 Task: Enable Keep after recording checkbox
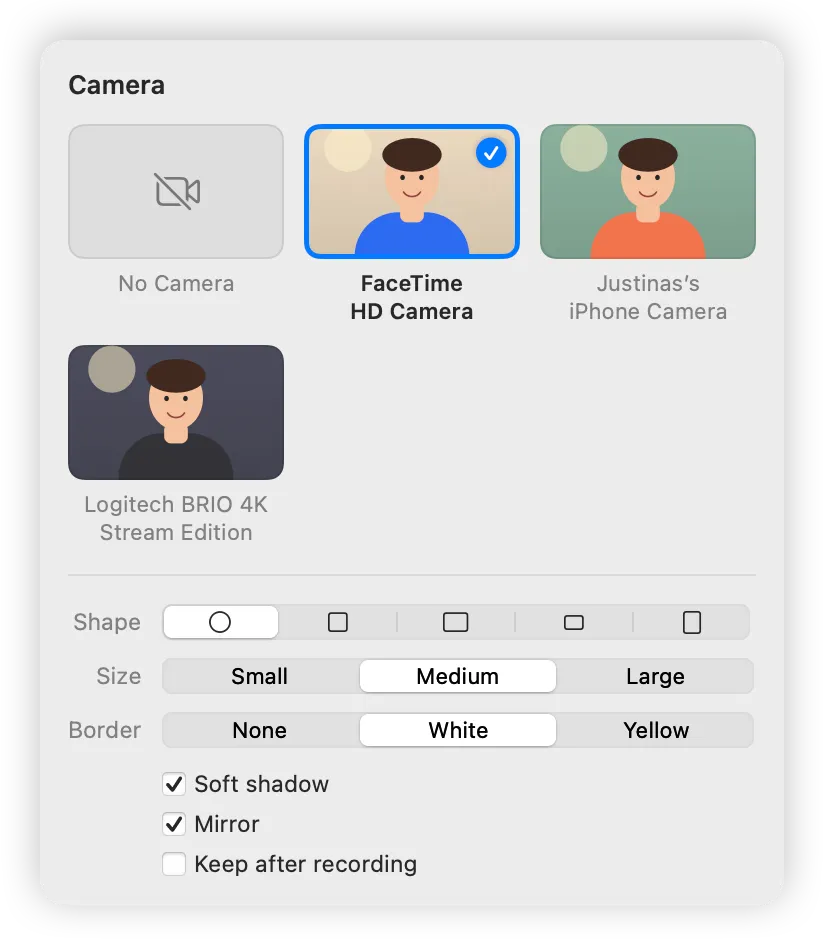click(x=174, y=864)
